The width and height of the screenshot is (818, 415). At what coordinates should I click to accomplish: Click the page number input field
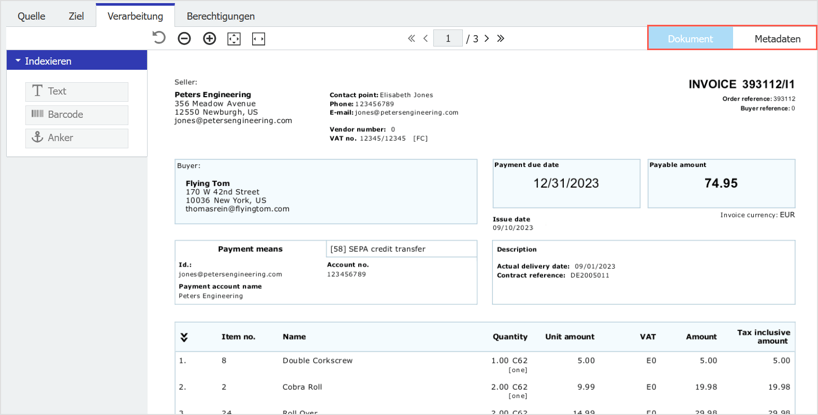447,39
